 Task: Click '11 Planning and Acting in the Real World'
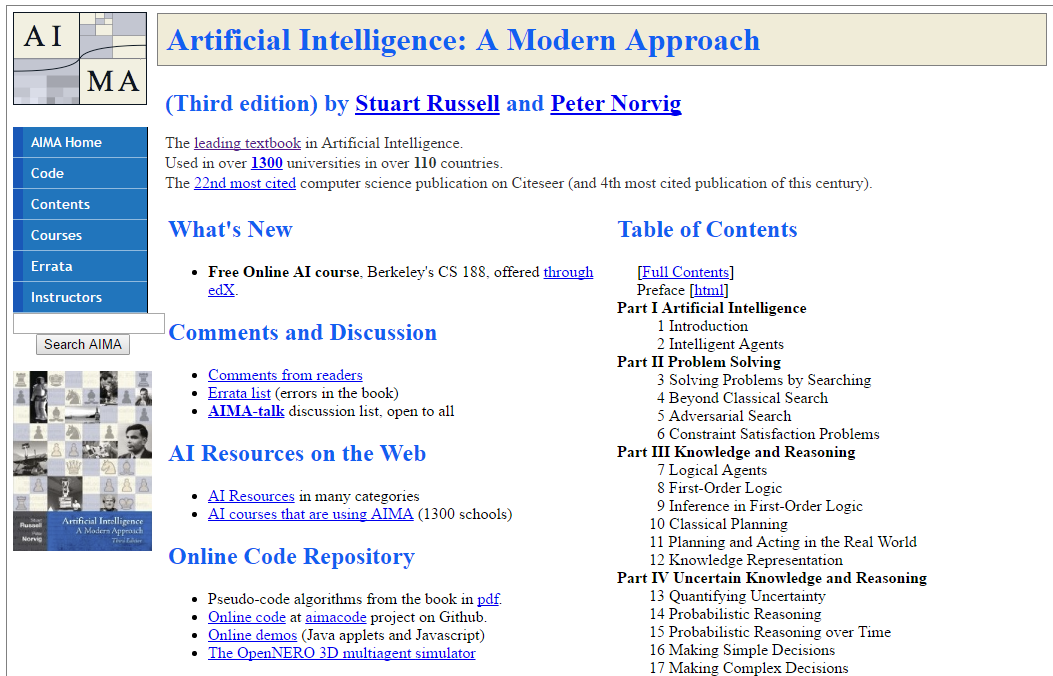(783, 542)
